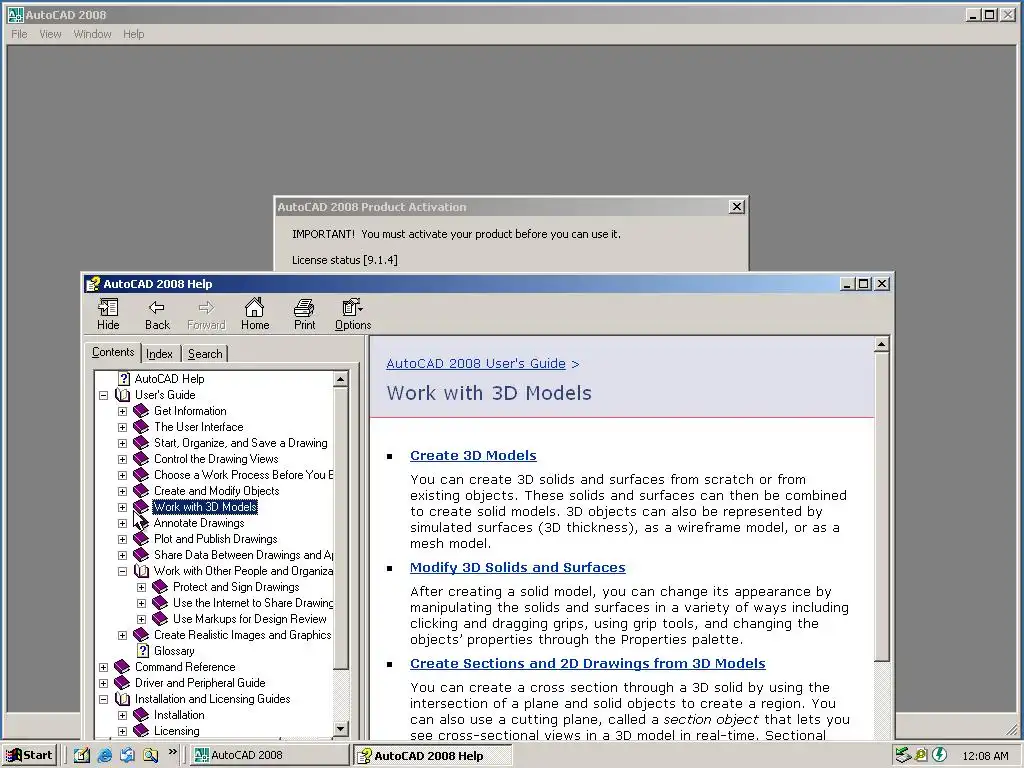The width and height of the screenshot is (1024, 768).
Task: Close the Product Activation dialog
Action: click(737, 206)
